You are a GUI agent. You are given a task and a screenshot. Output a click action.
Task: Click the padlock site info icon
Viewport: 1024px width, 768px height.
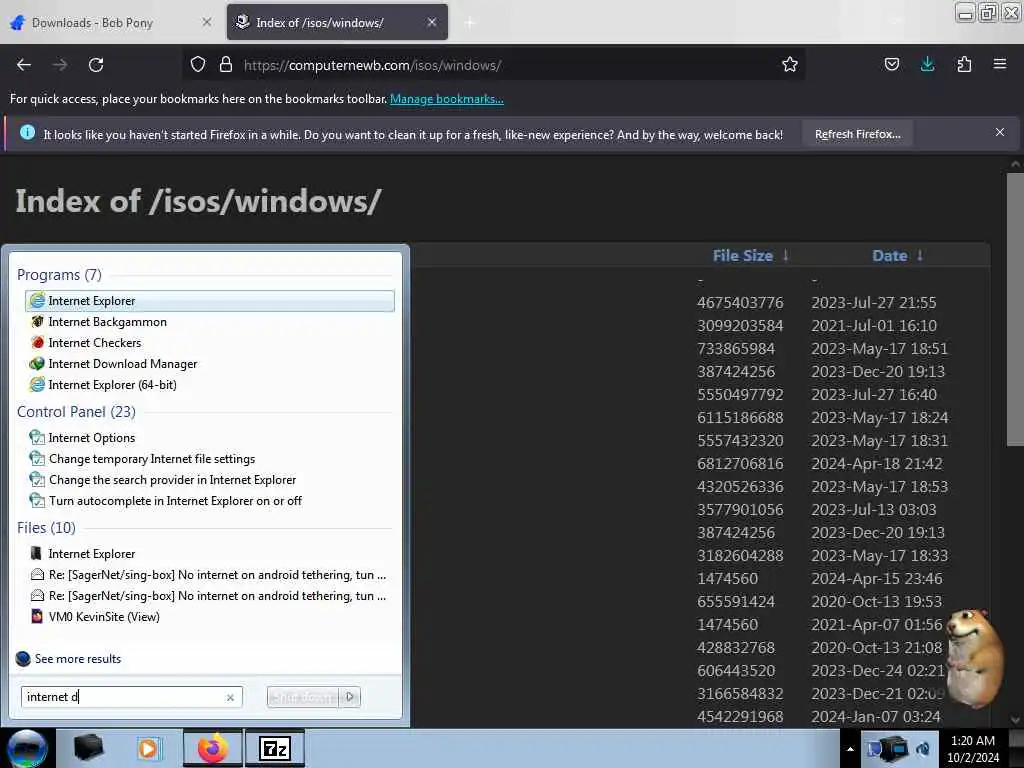click(x=226, y=65)
